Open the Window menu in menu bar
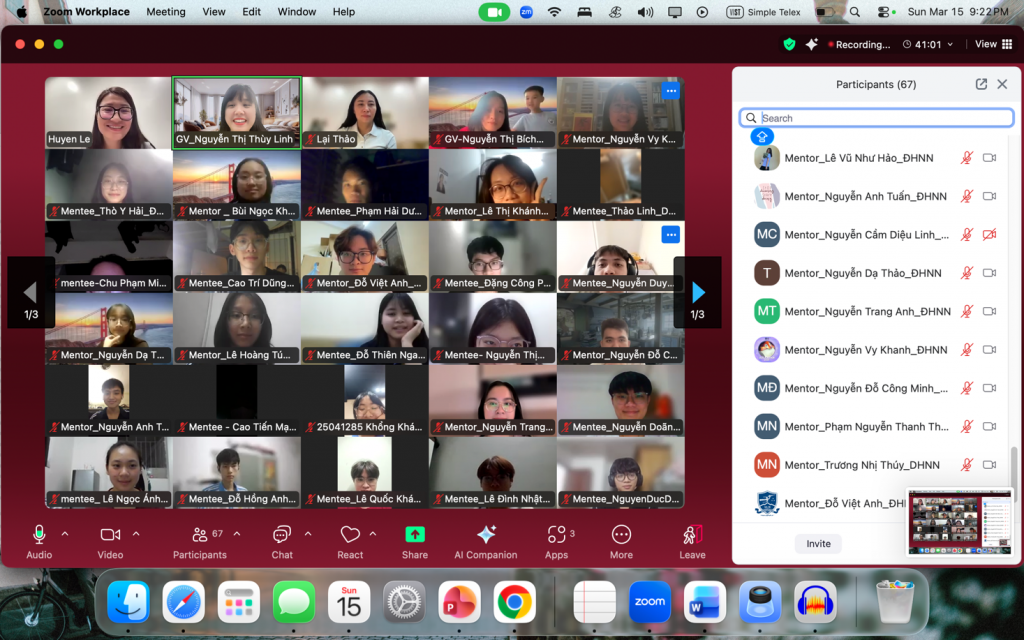The width and height of the screenshot is (1024, 640). (x=297, y=12)
